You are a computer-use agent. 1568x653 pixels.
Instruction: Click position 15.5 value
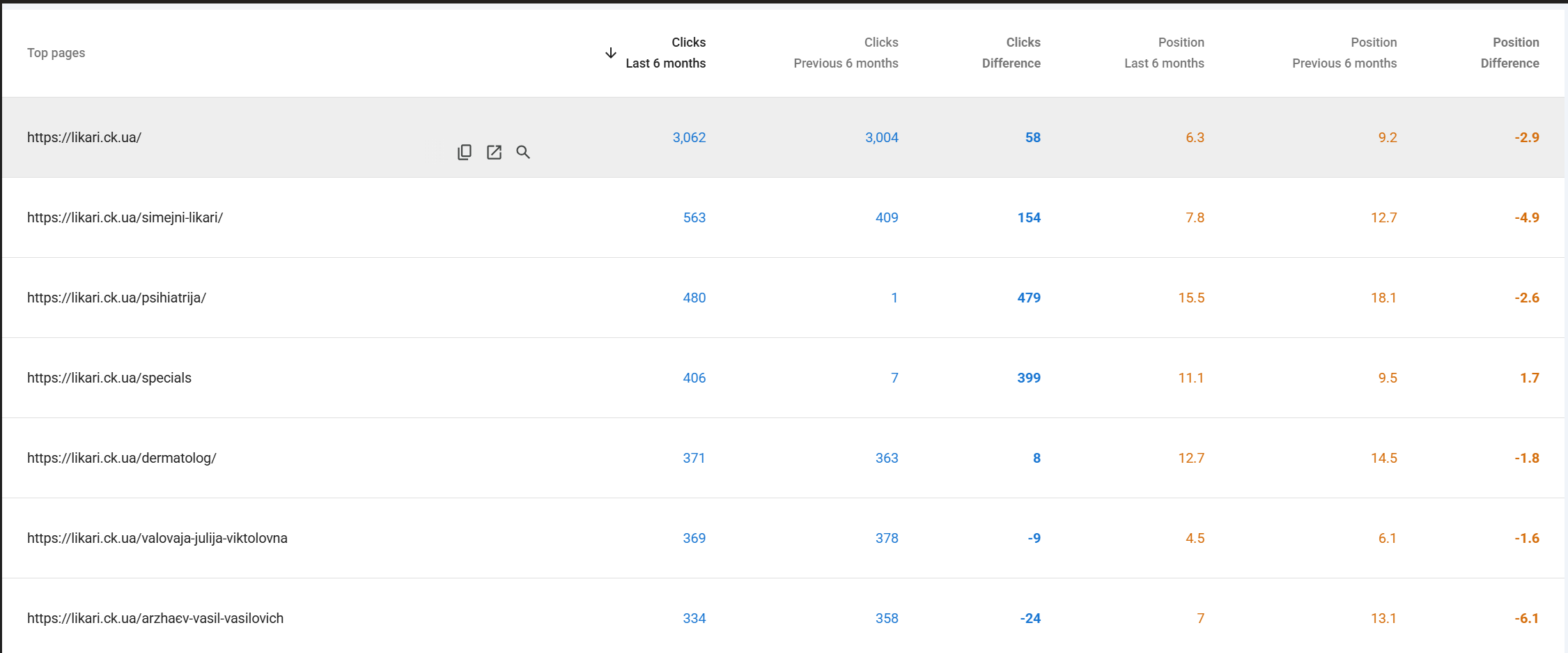[x=1191, y=298]
